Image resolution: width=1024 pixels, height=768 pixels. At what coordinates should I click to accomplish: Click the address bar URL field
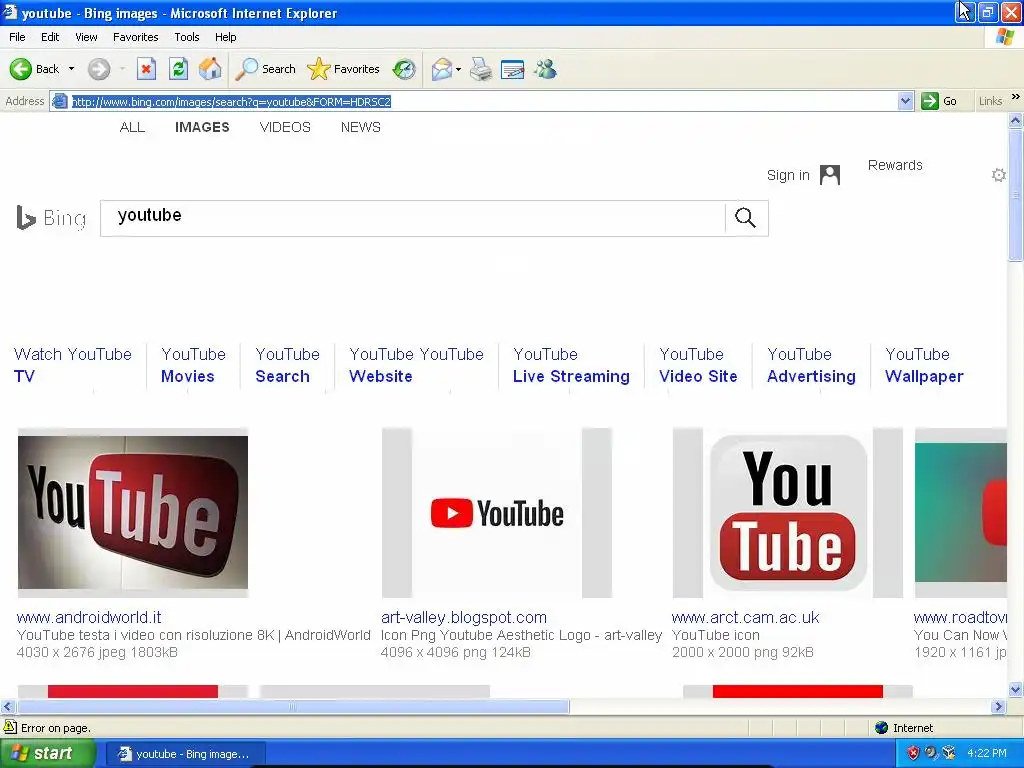(x=483, y=101)
